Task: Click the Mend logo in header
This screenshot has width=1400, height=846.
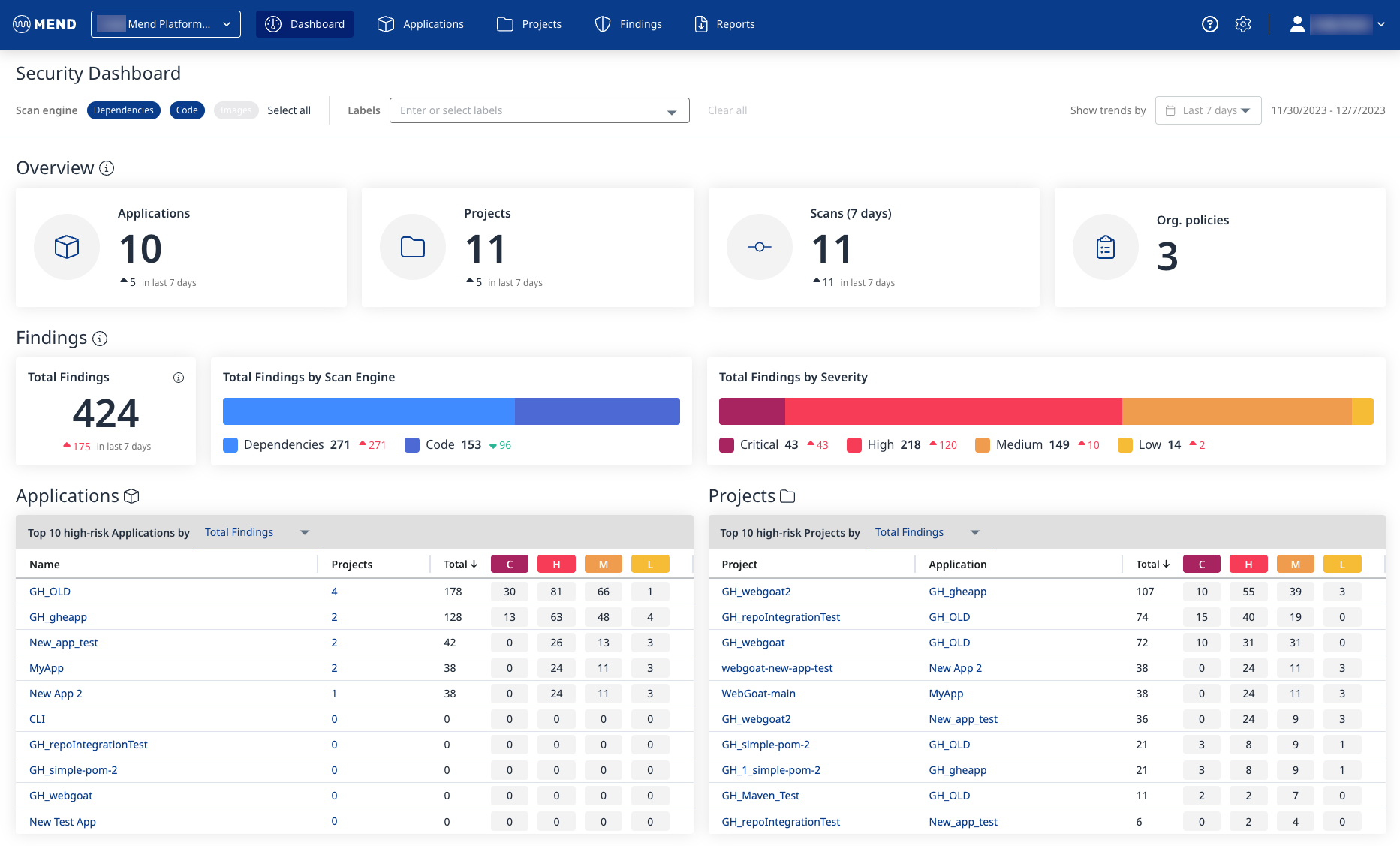Action: [x=45, y=24]
